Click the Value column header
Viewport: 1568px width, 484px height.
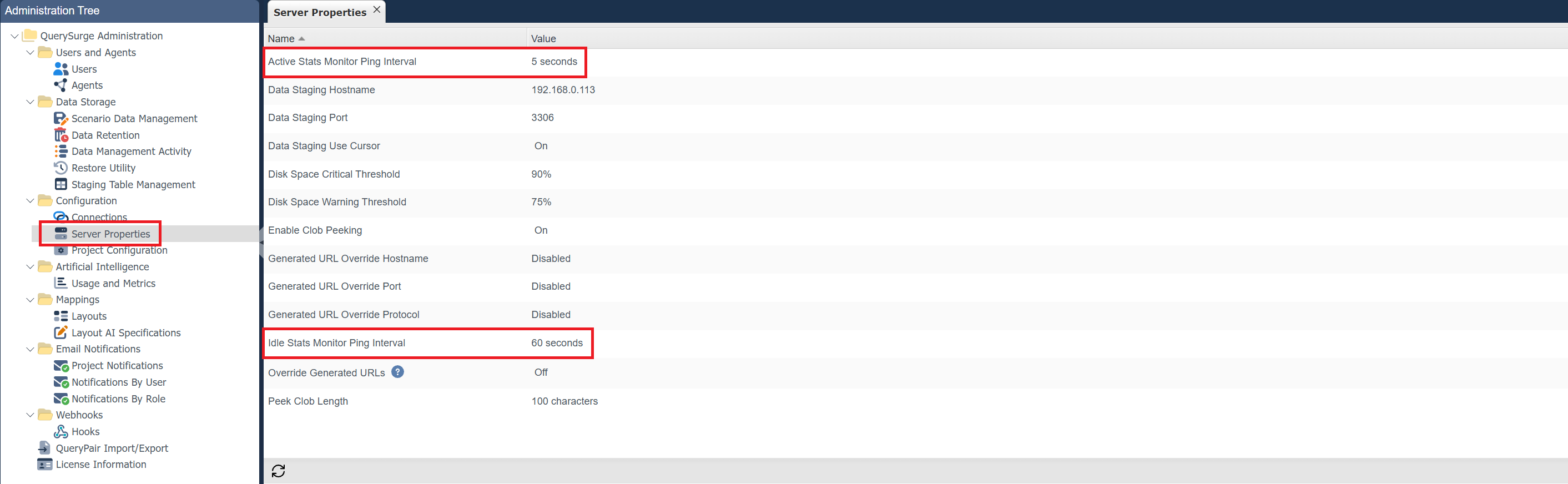coord(543,38)
